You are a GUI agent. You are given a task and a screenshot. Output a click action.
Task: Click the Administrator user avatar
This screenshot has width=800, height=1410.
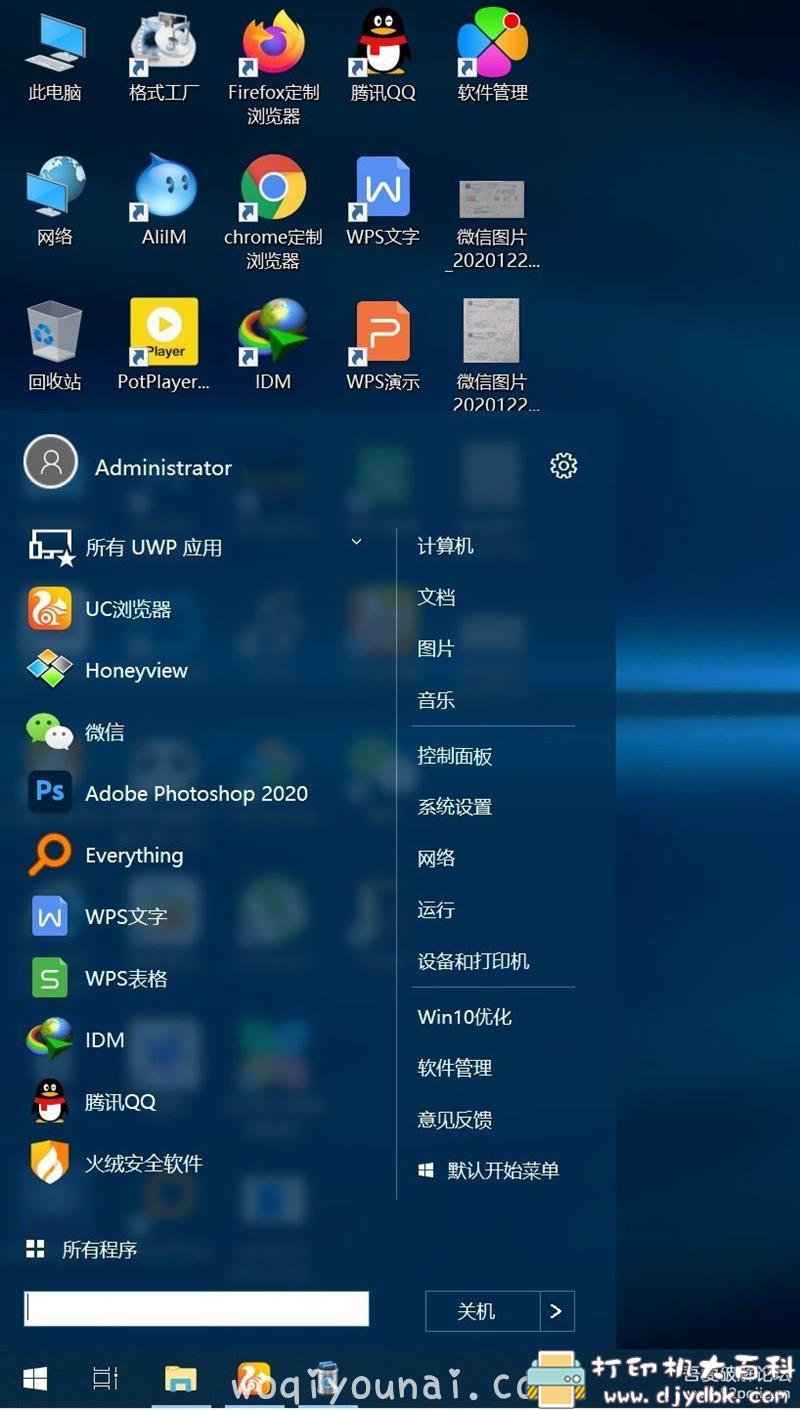51,462
